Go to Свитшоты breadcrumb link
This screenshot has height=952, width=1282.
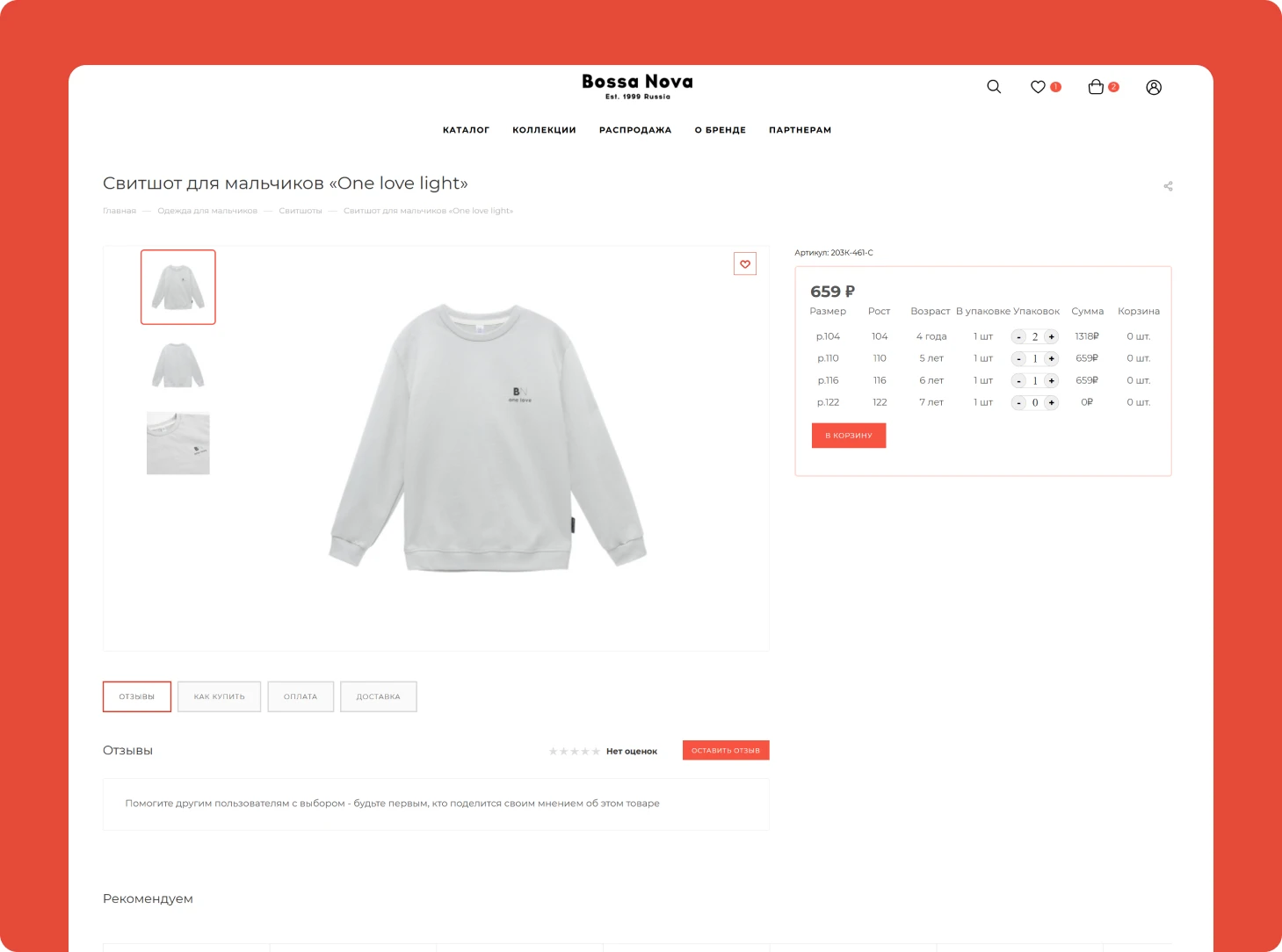pyautogui.click(x=301, y=211)
